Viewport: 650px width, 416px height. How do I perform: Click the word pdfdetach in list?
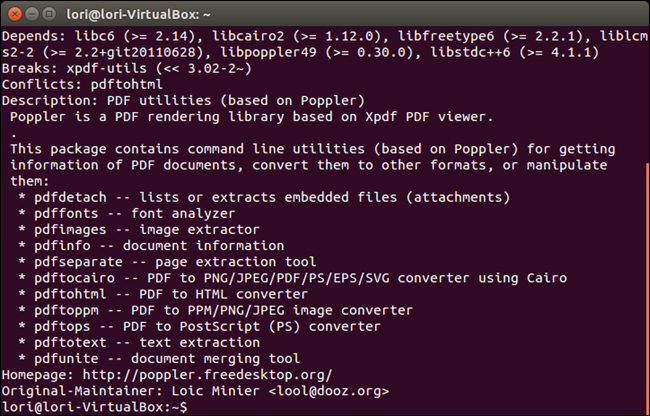[70, 197]
